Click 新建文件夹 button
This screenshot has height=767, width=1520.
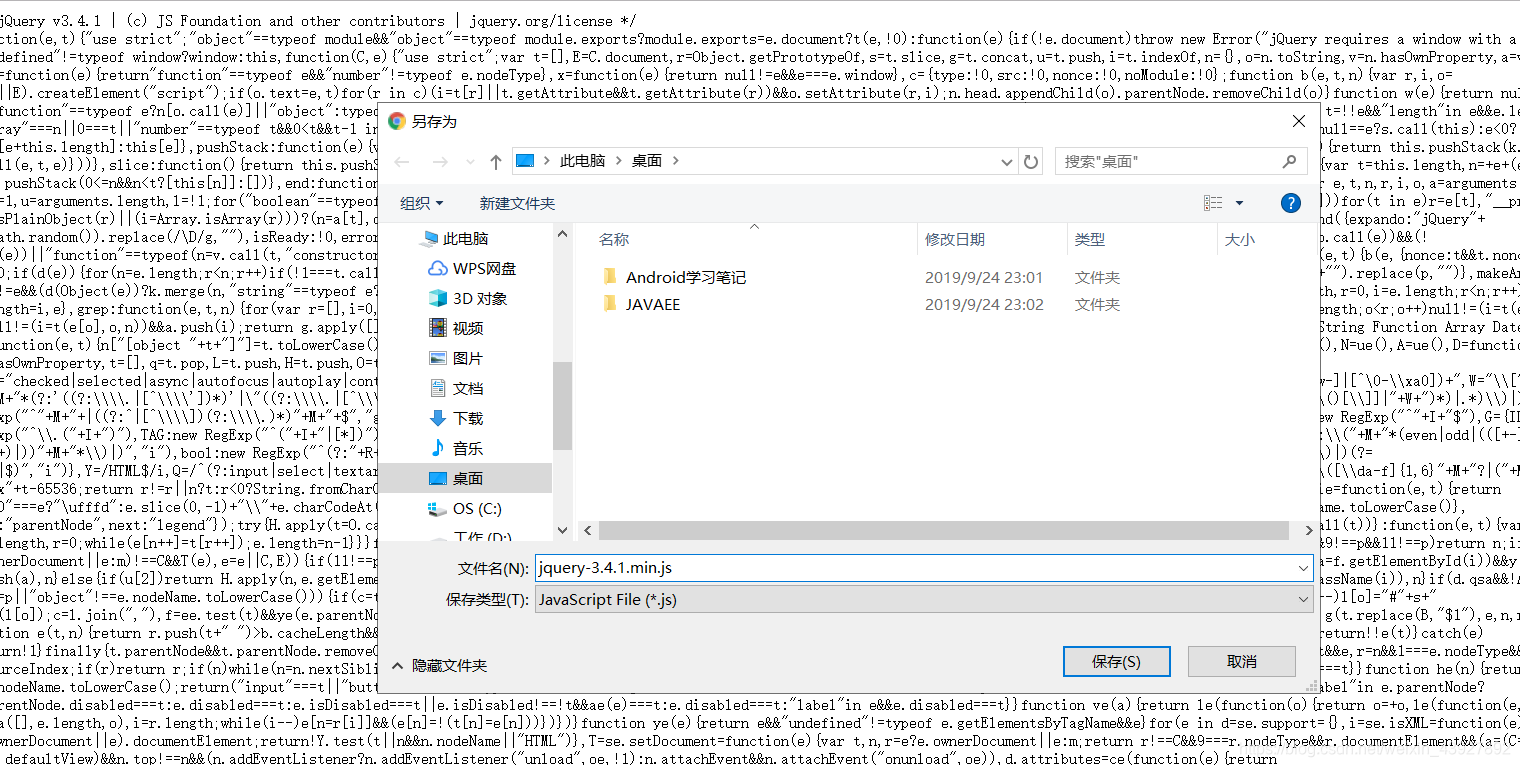click(x=517, y=203)
